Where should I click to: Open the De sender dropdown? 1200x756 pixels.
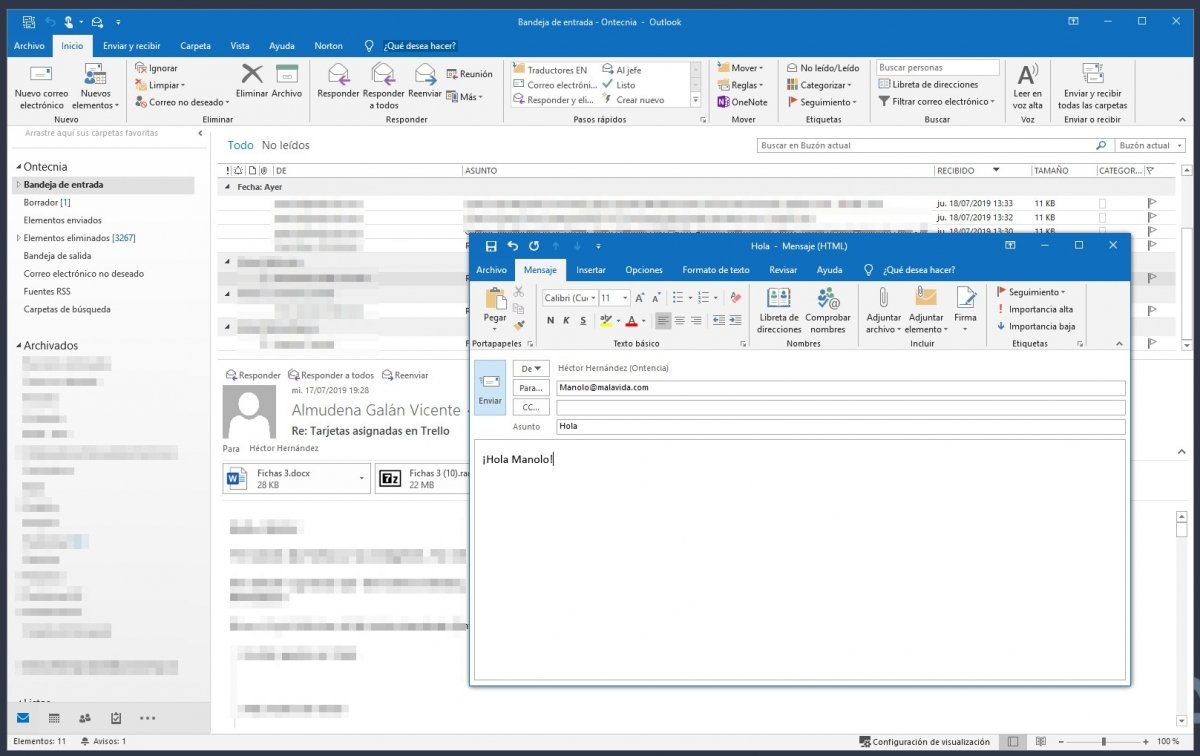[x=531, y=368]
